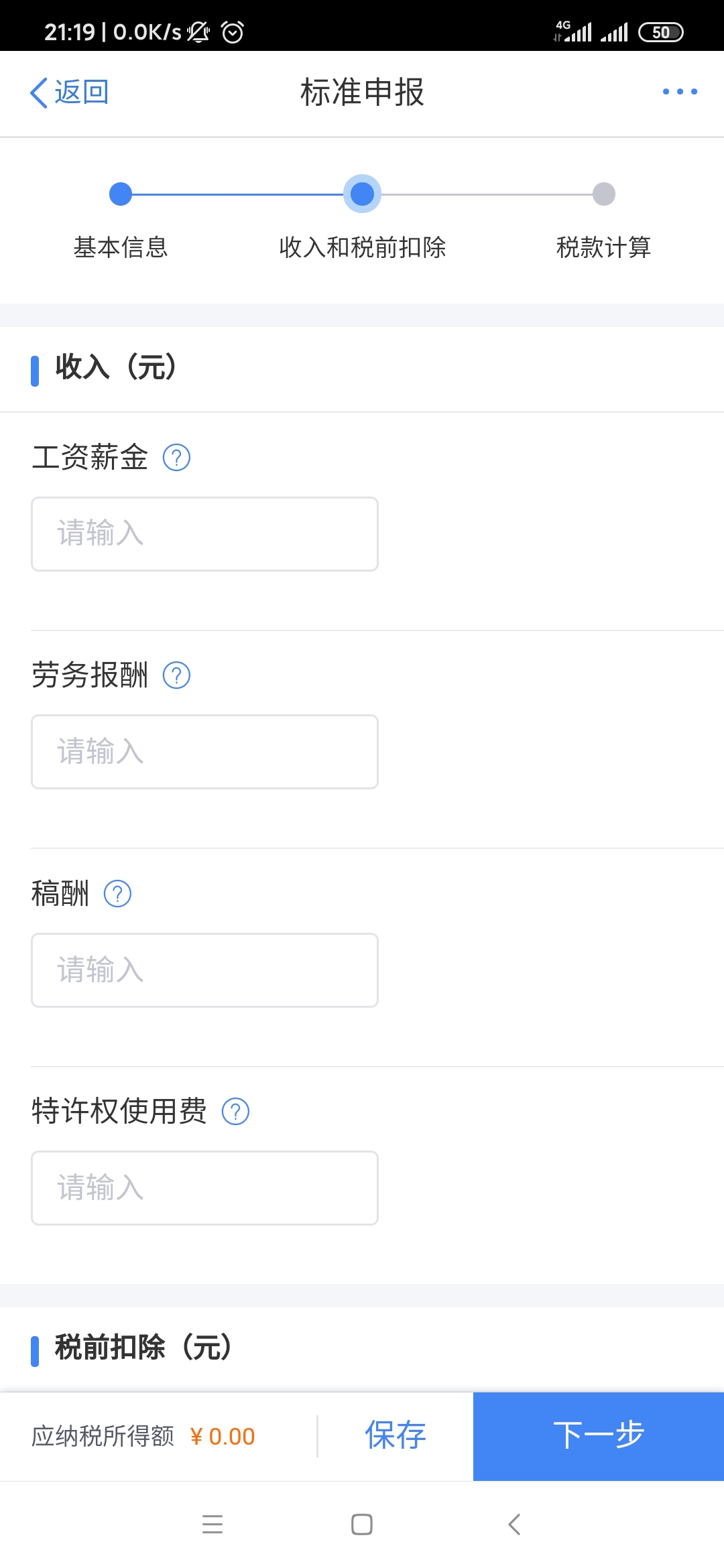Viewport: 724px width, 1568px height.
Task: Tap 下一步 to proceed
Action: click(x=599, y=1436)
